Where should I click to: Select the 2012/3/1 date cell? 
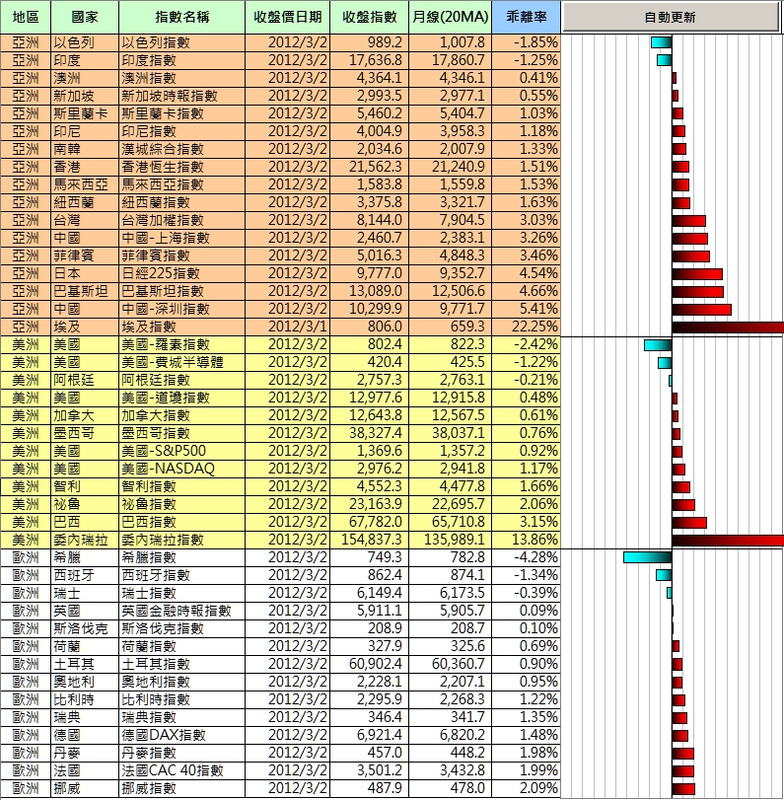(288, 327)
